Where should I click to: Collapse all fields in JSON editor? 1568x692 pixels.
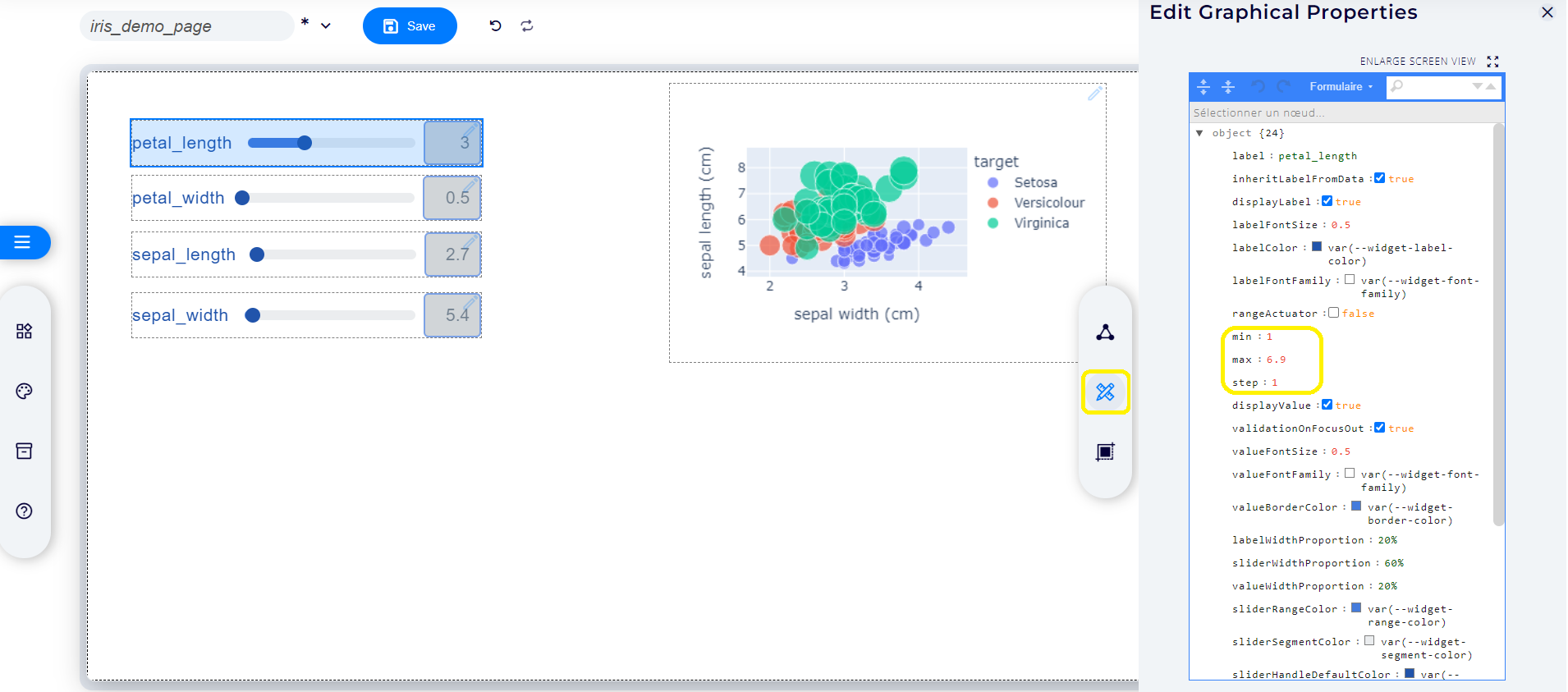(x=1228, y=86)
